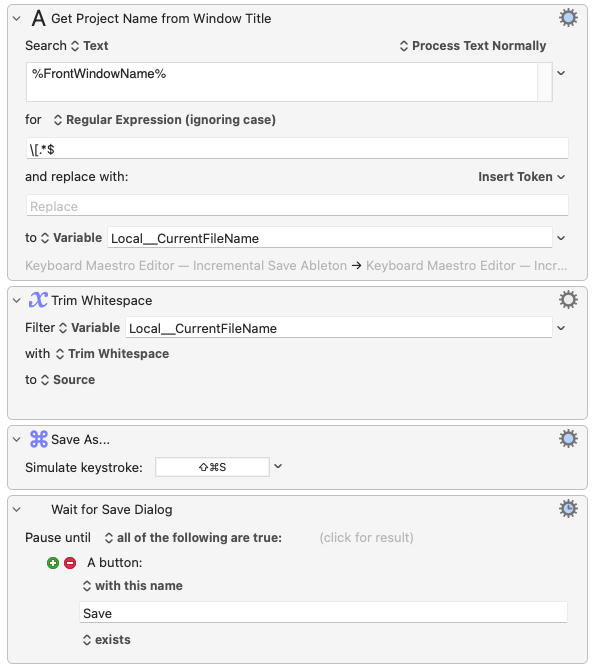The width and height of the screenshot is (594, 668).
Task: Collapse the Get Project Name action
Action: tap(17, 19)
